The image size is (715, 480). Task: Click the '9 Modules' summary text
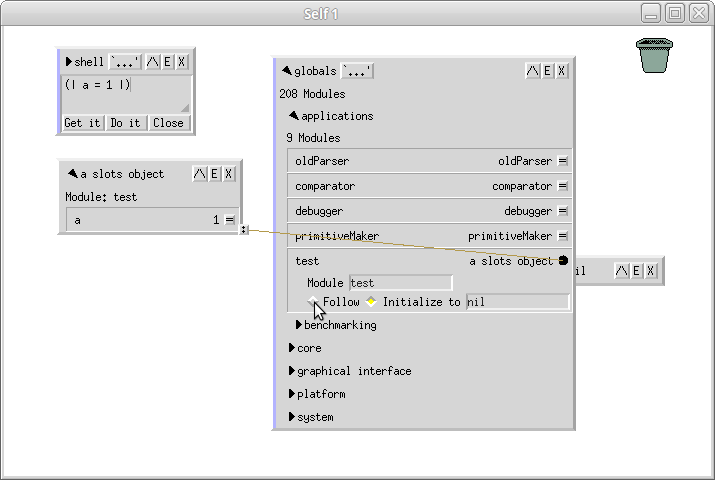[x=313, y=138]
